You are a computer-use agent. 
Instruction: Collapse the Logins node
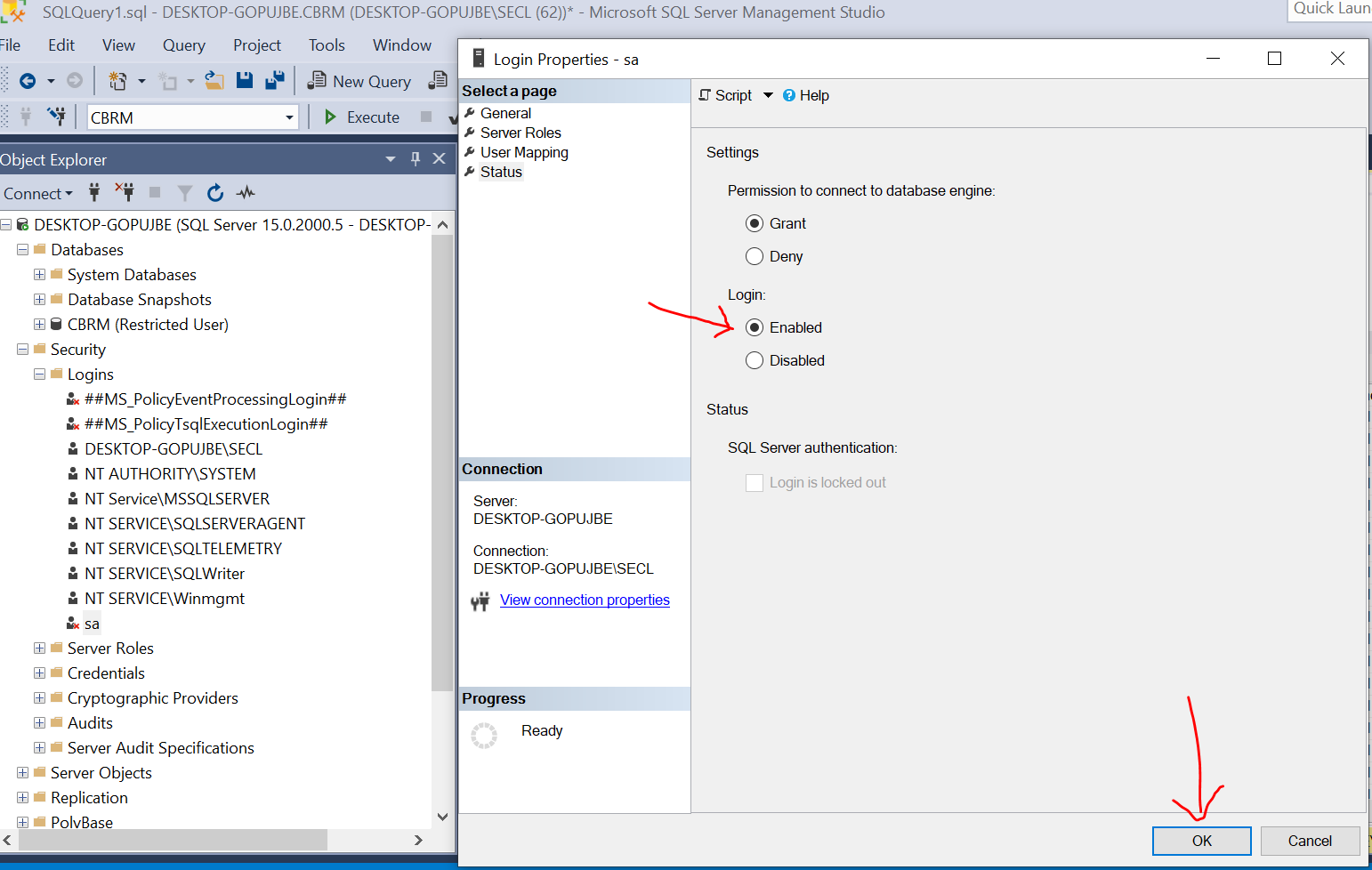[39, 375]
